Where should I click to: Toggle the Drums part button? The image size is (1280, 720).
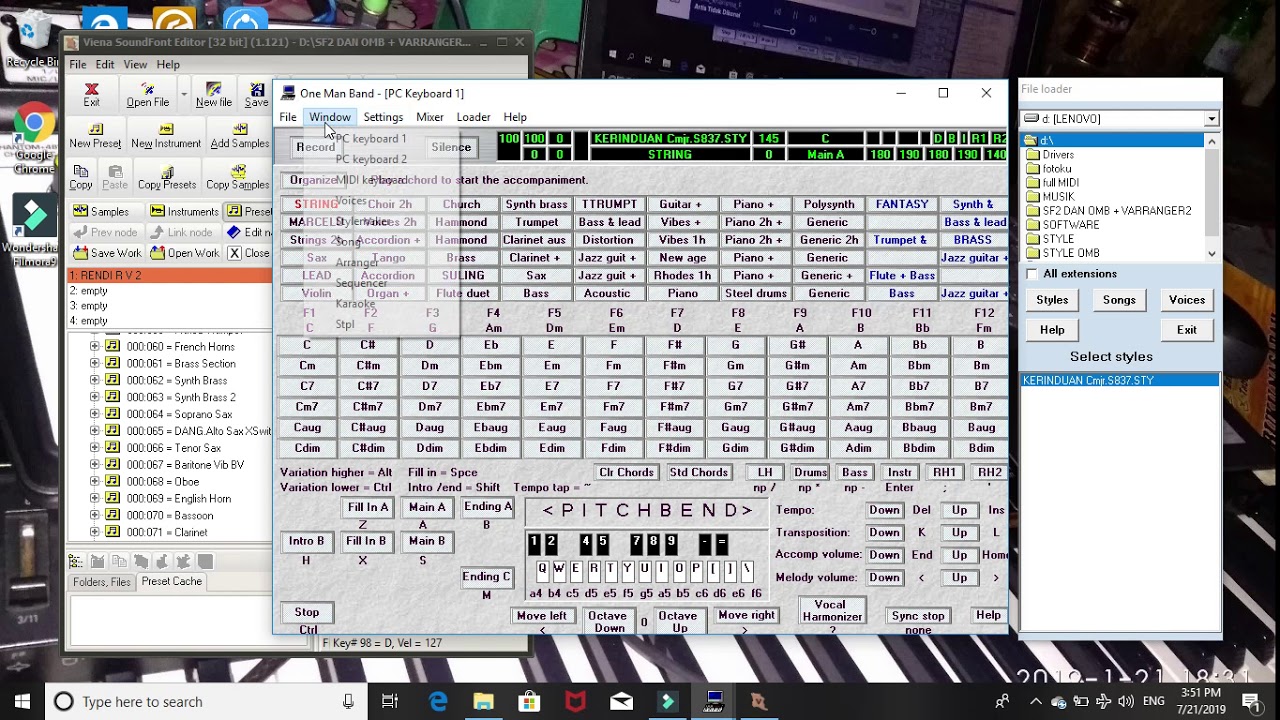[810, 472]
